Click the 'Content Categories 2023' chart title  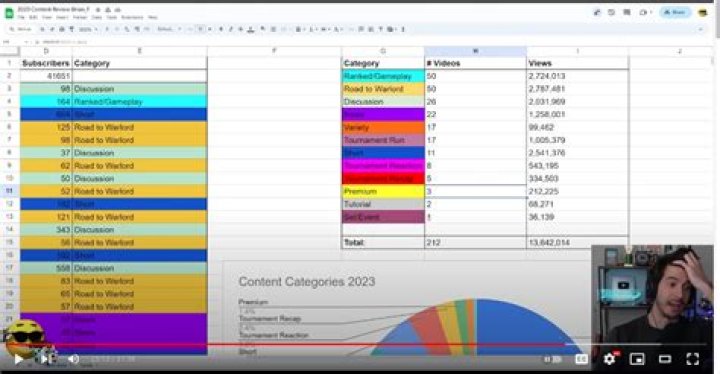307,281
